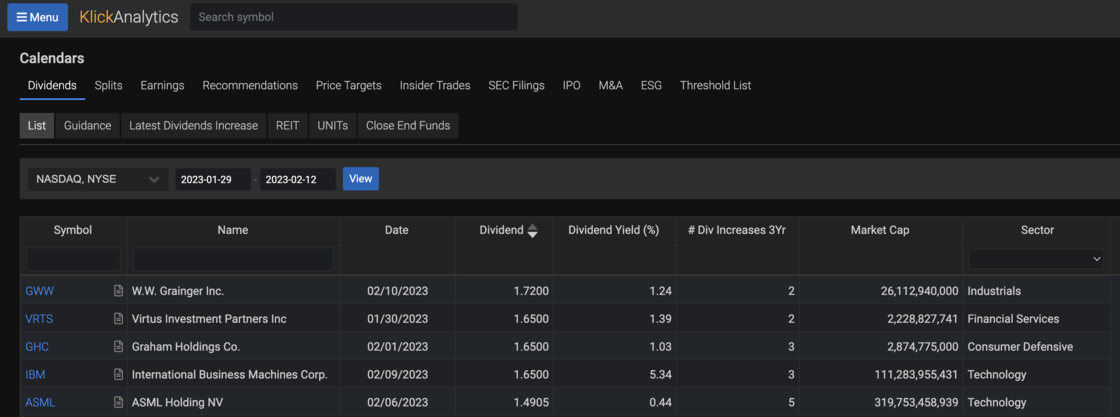The width and height of the screenshot is (1120, 417).
Task: Sort by the Market Cap header
Action: coord(880,231)
